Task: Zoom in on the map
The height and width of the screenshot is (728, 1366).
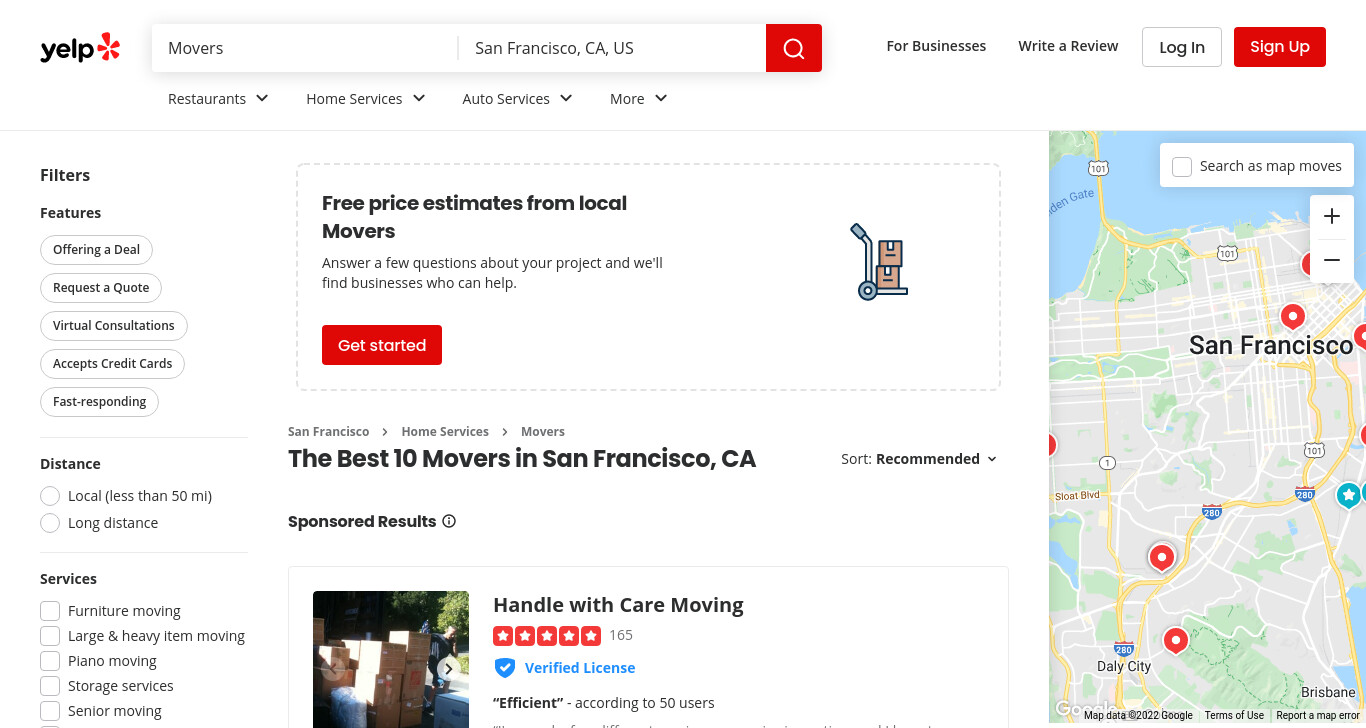Action: pos(1332,216)
